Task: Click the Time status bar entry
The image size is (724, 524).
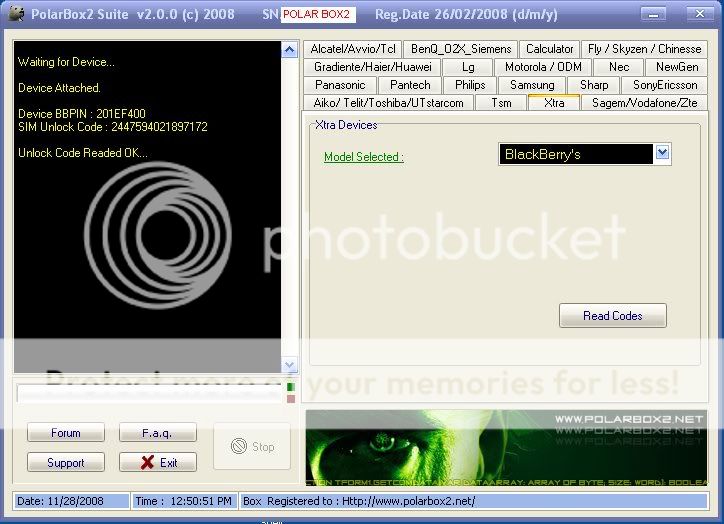Action: tap(185, 501)
